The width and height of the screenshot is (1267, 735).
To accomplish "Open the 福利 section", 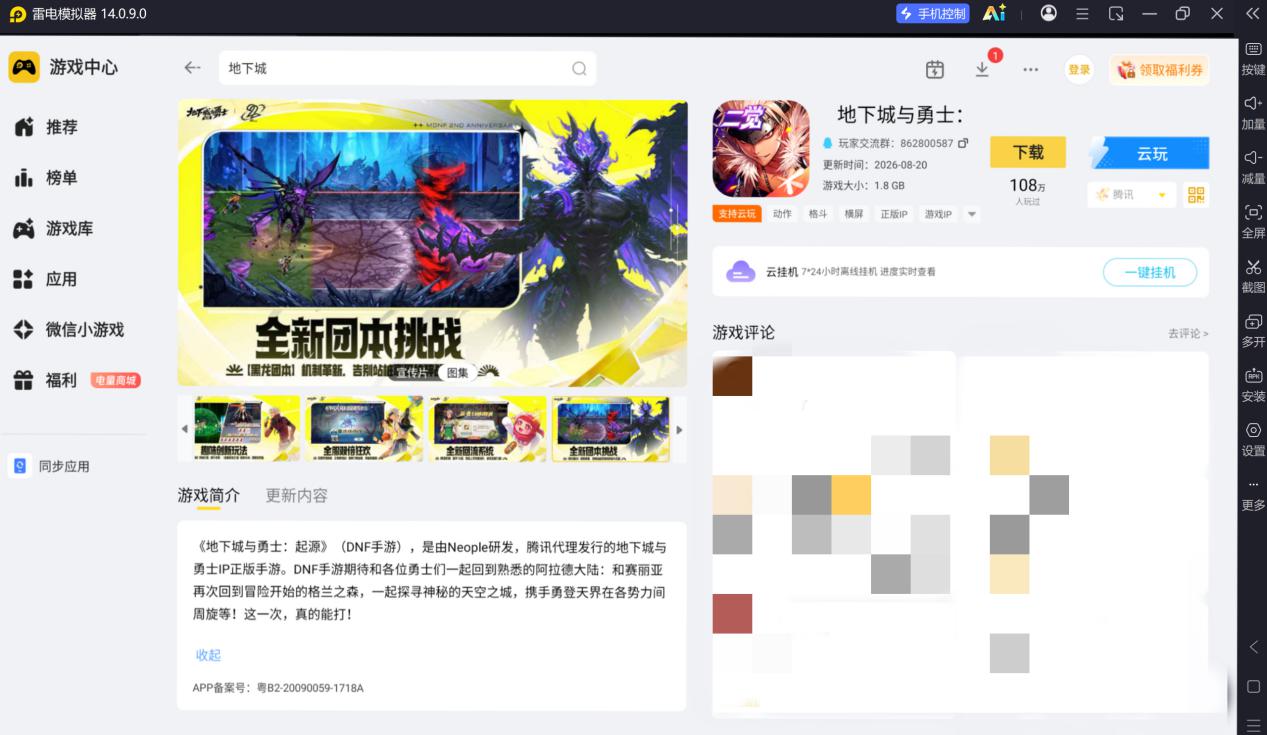I will click(46, 380).
